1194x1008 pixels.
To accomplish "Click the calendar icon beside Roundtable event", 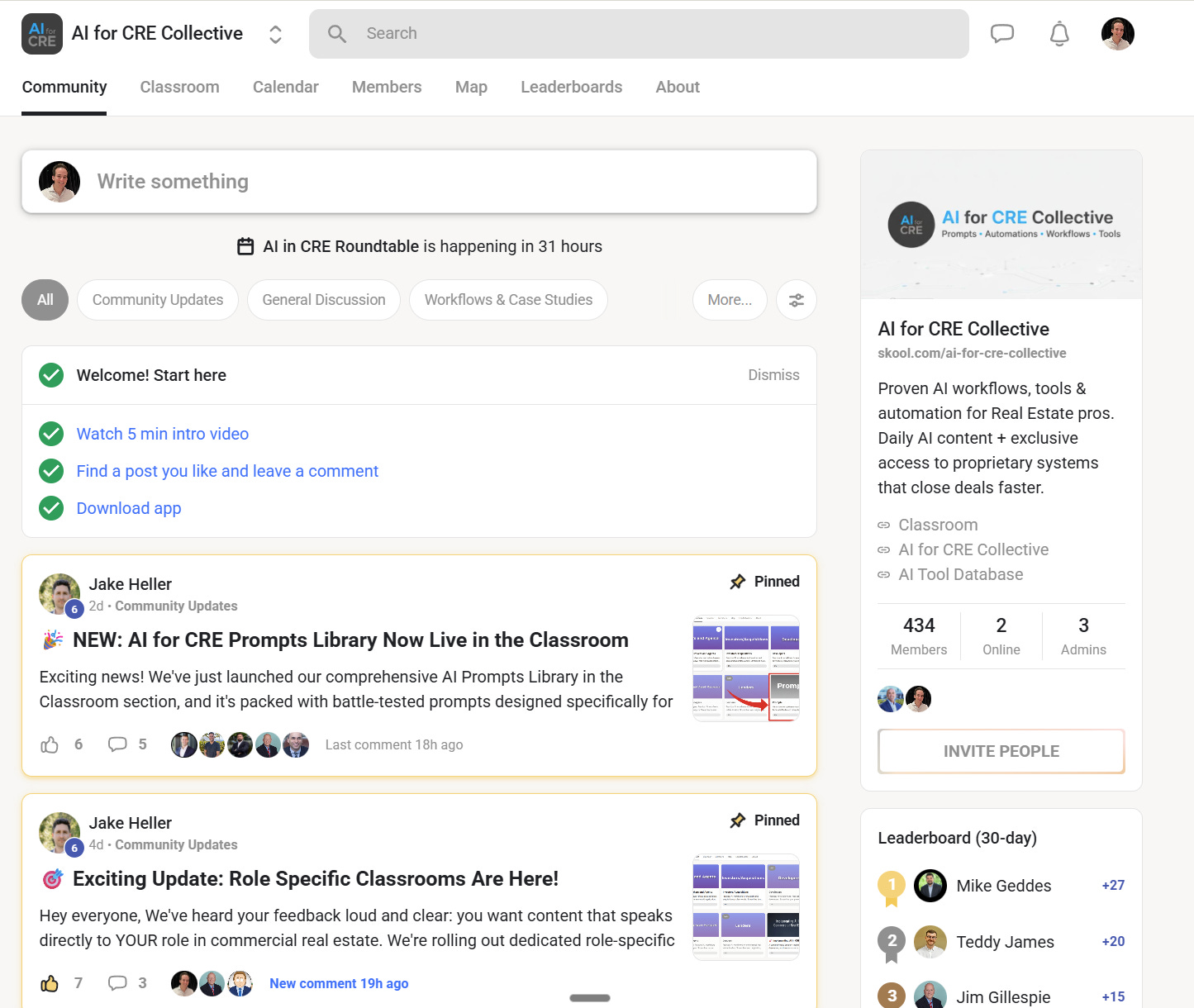I will 245,246.
